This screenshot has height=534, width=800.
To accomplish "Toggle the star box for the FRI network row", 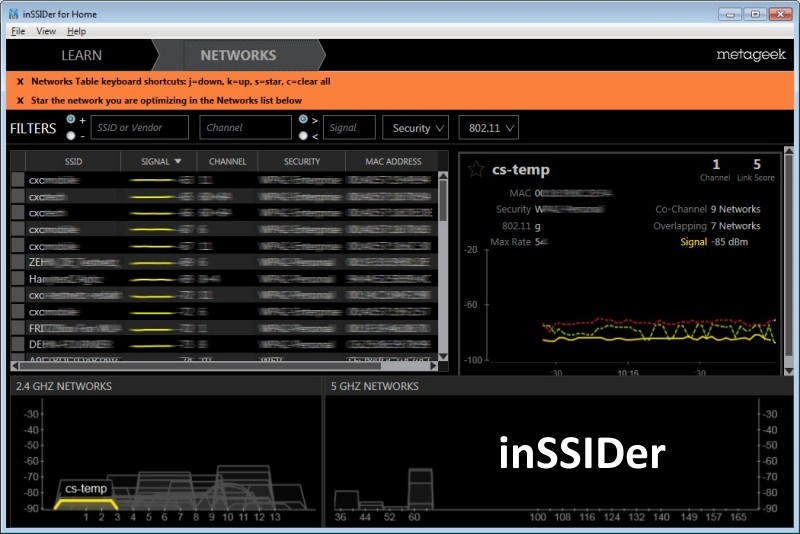I will [18, 328].
